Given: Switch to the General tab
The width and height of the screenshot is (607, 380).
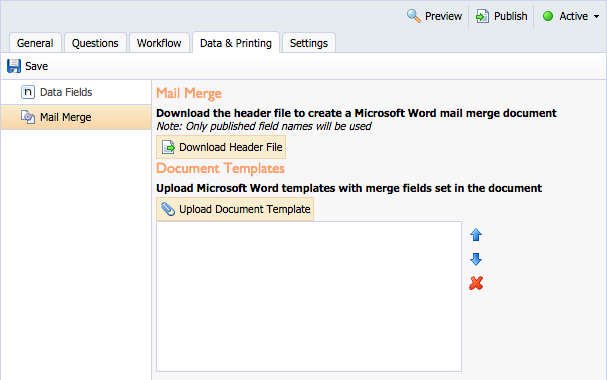Looking at the screenshot, I should tap(35, 43).
